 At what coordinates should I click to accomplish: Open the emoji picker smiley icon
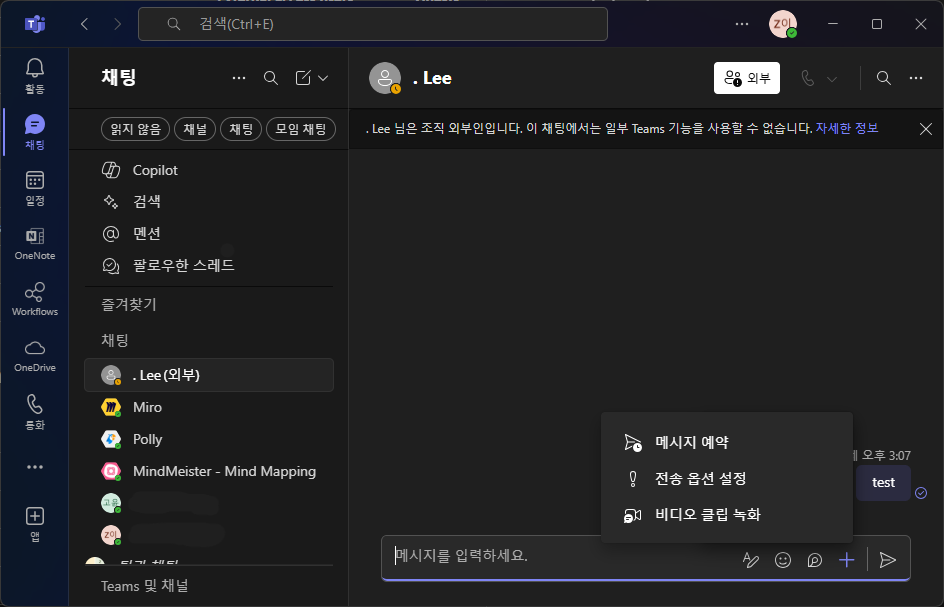click(782, 560)
